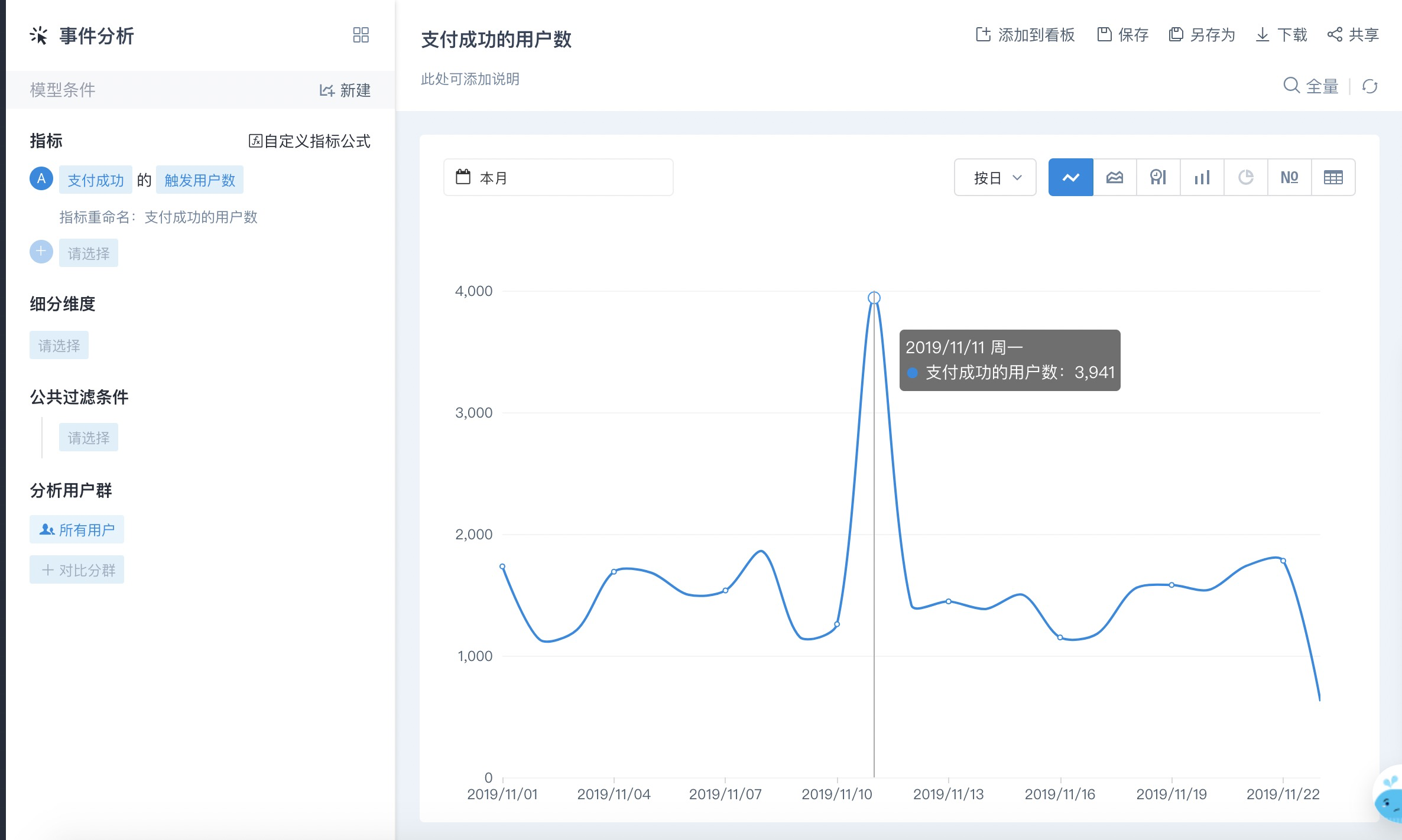Screen dimensions: 1402x840
Task: Open the 本月 date range picker
Action: (559, 177)
